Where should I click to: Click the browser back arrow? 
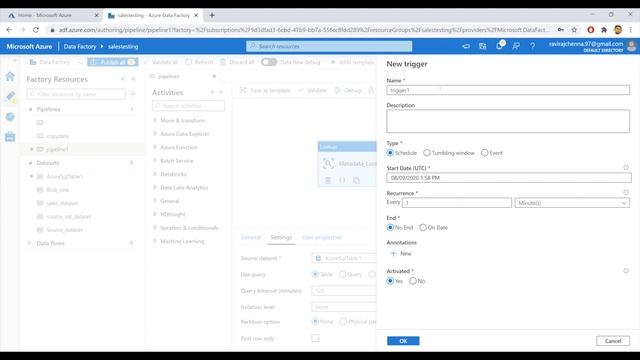(9, 30)
